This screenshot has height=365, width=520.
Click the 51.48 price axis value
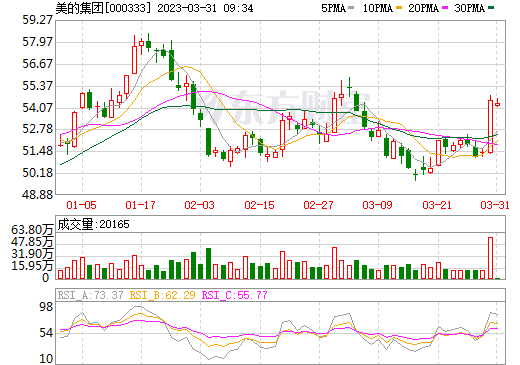38,151
